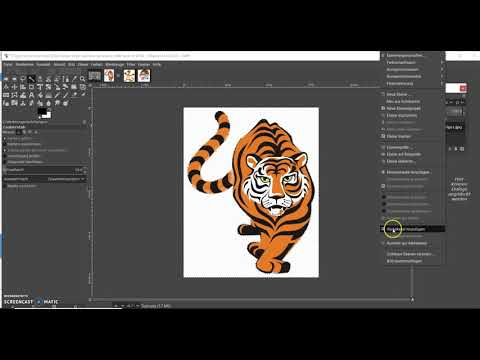Open the Fenster menu
480x360 pixels.
[x=144, y=64]
